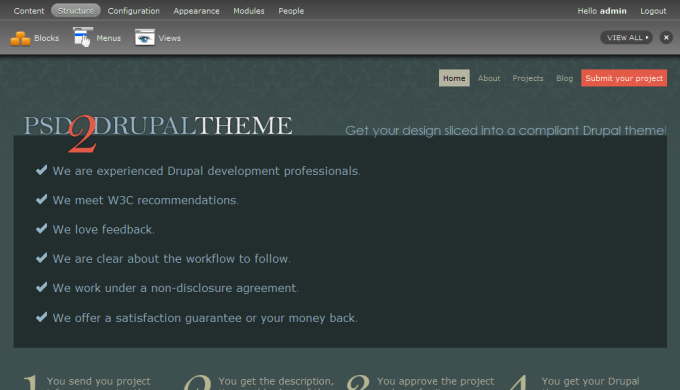This screenshot has height=390, width=680.
Task: Click the PSD2DRUPALTHEME site logo
Action: [158, 133]
